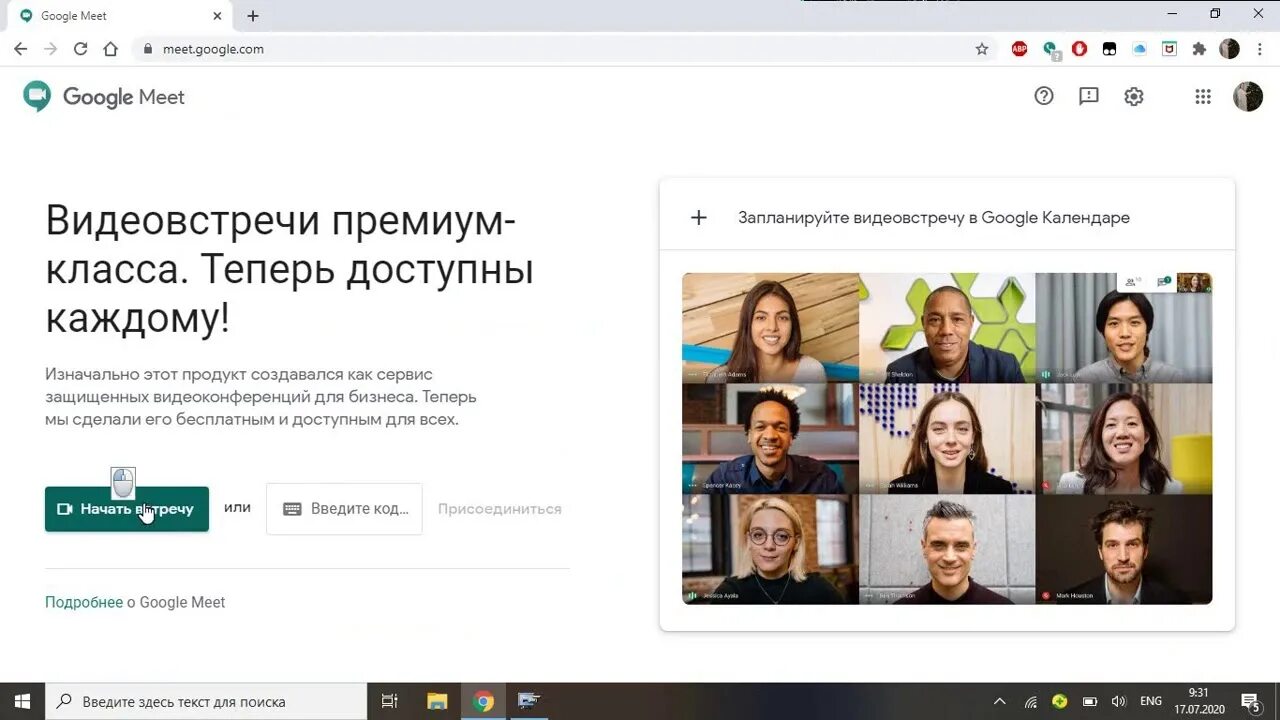Click the Начать встречу button
This screenshot has width=1280, height=720.
[127, 509]
